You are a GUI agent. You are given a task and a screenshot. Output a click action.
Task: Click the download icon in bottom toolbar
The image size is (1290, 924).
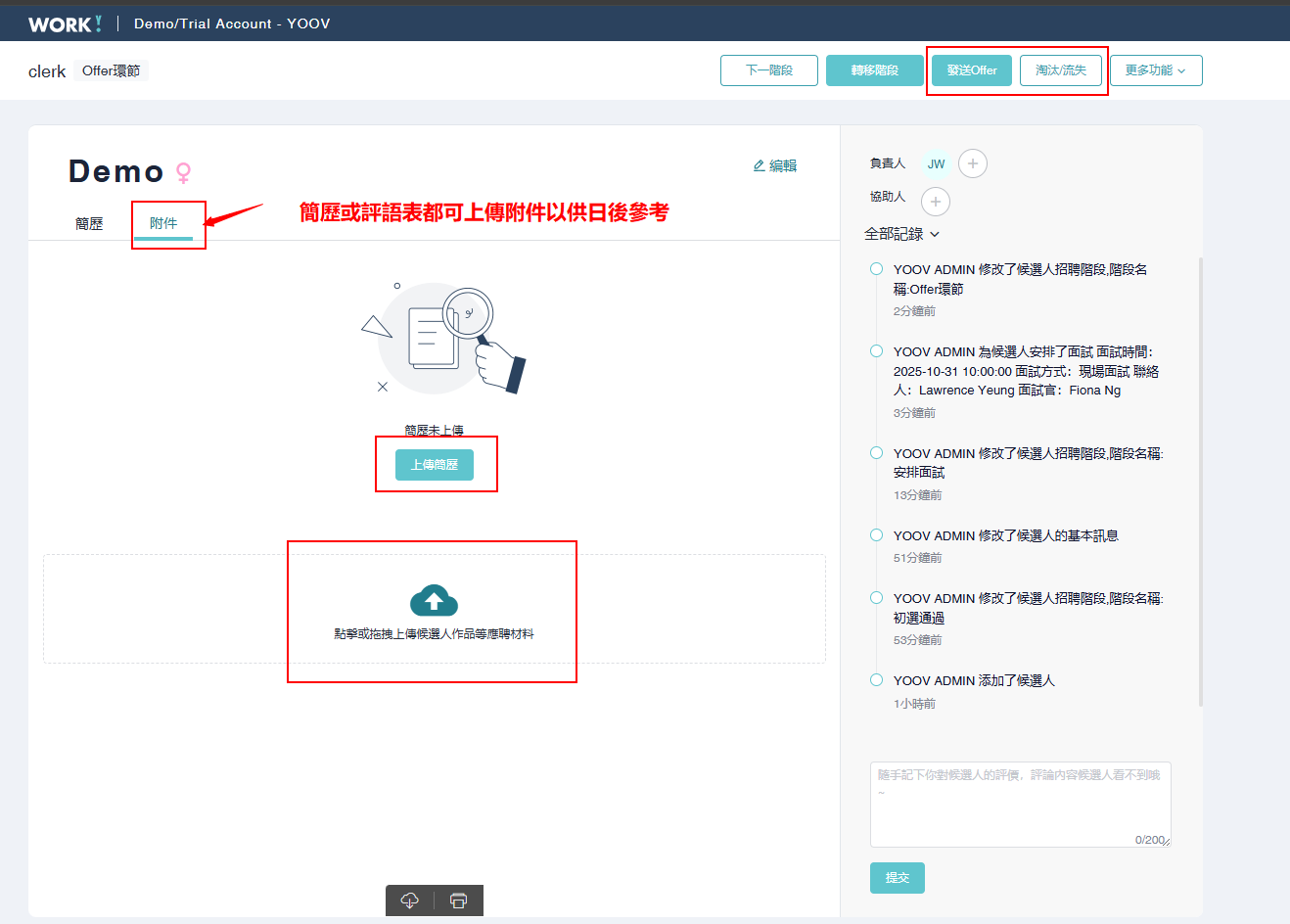click(x=410, y=901)
